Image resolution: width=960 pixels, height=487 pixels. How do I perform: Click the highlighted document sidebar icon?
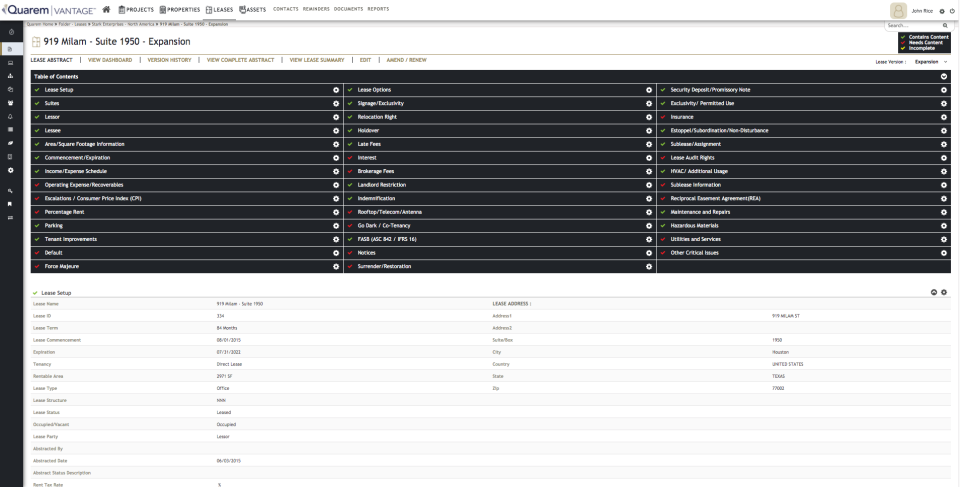pos(10,49)
